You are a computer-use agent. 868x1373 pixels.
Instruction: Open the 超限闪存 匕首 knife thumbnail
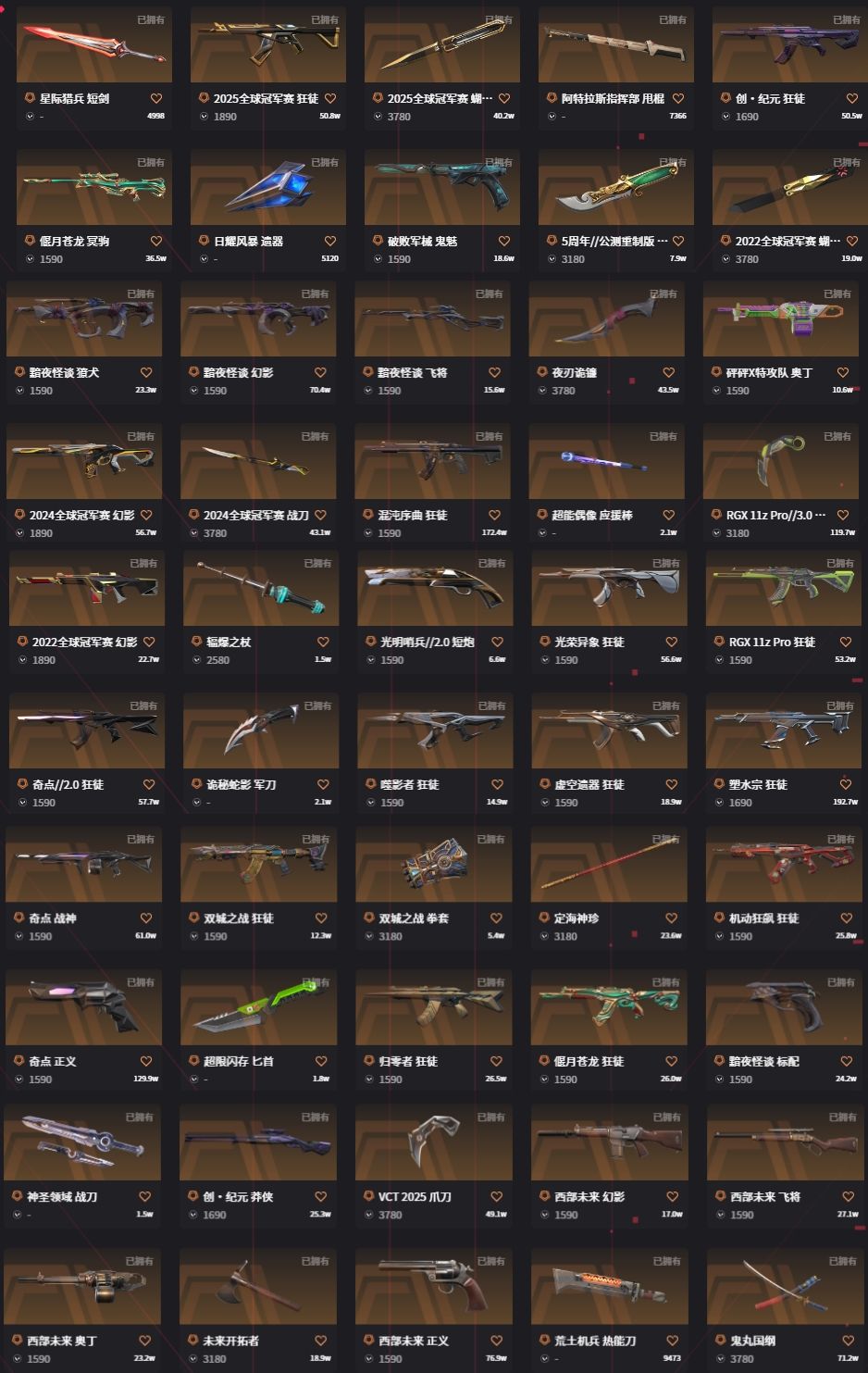[258, 1007]
